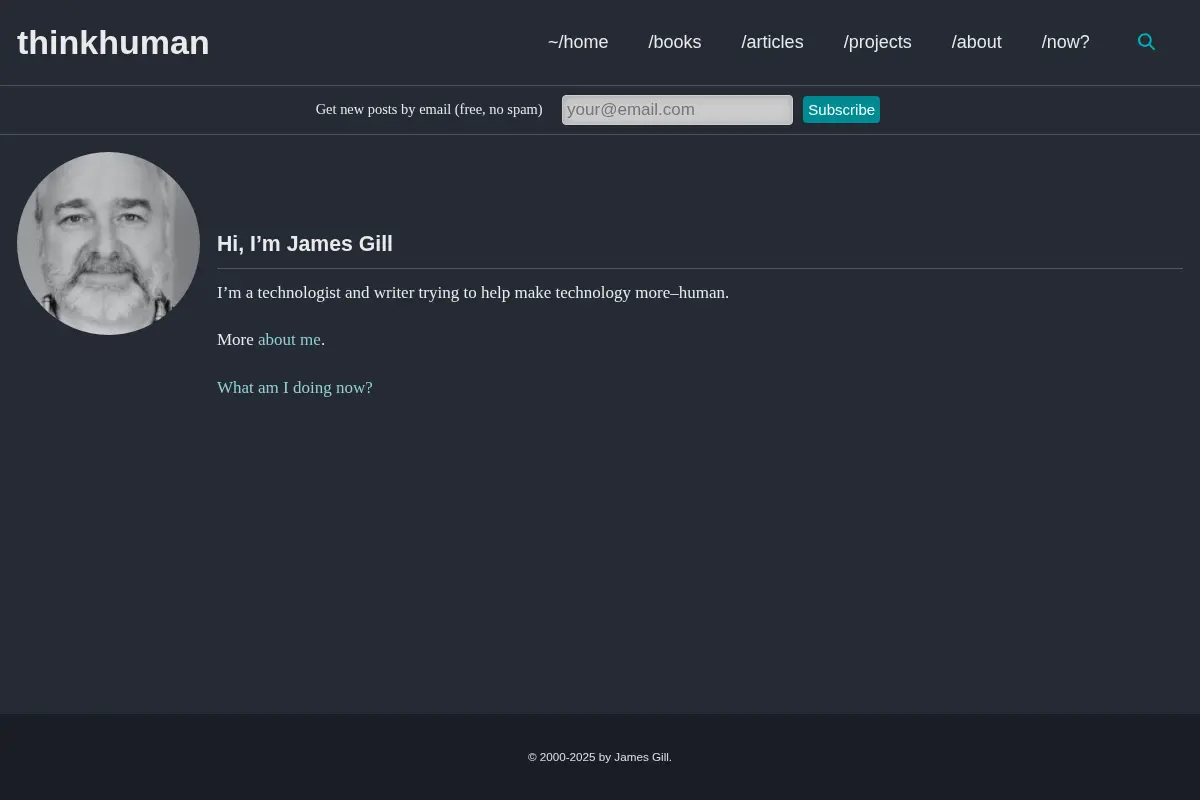This screenshot has width=1200, height=800.
Task: Click the "Get new posts by email" label
Action: pos(429,109)
